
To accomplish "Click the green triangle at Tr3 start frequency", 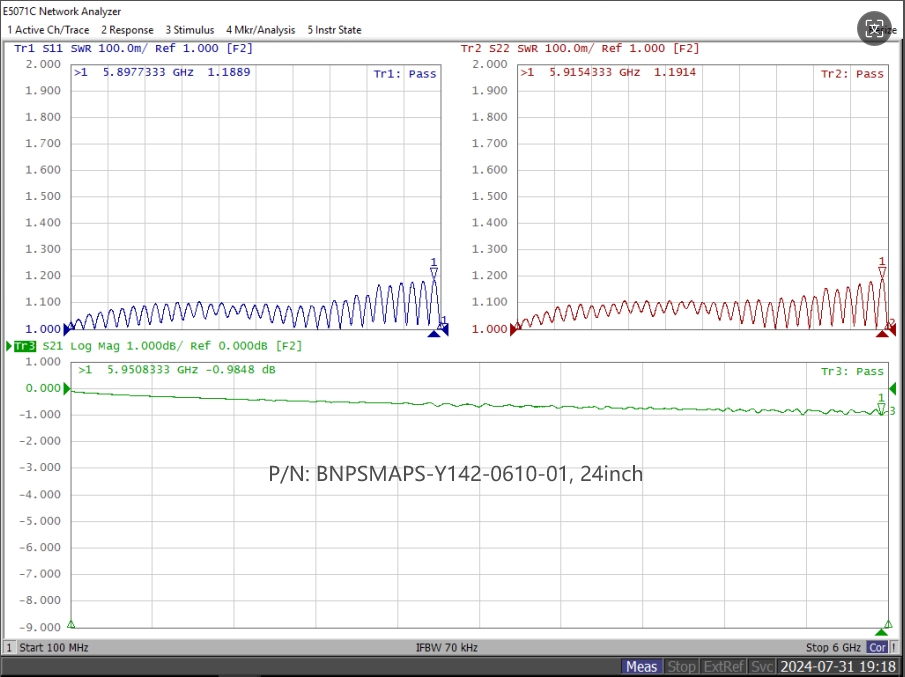I will [71, 624].
